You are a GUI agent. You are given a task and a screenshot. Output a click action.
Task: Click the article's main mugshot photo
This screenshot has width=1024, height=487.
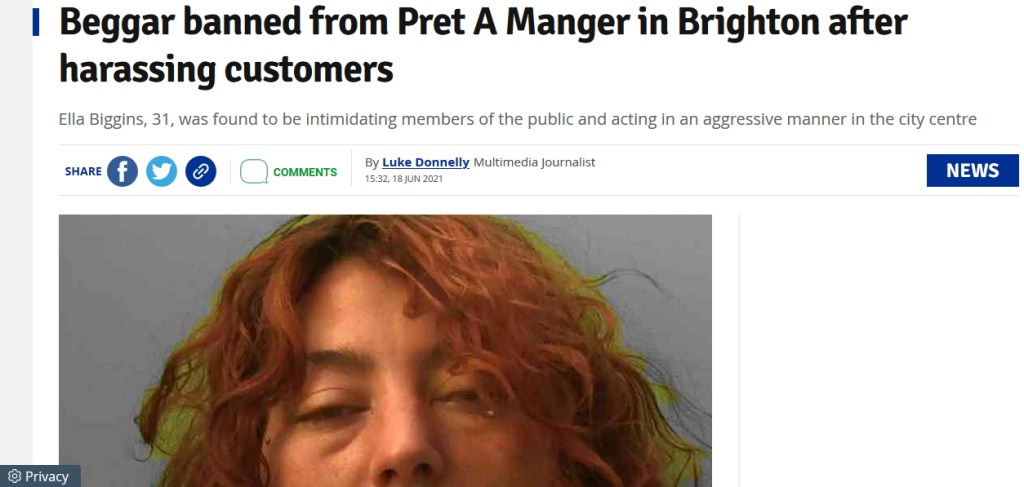385,351
